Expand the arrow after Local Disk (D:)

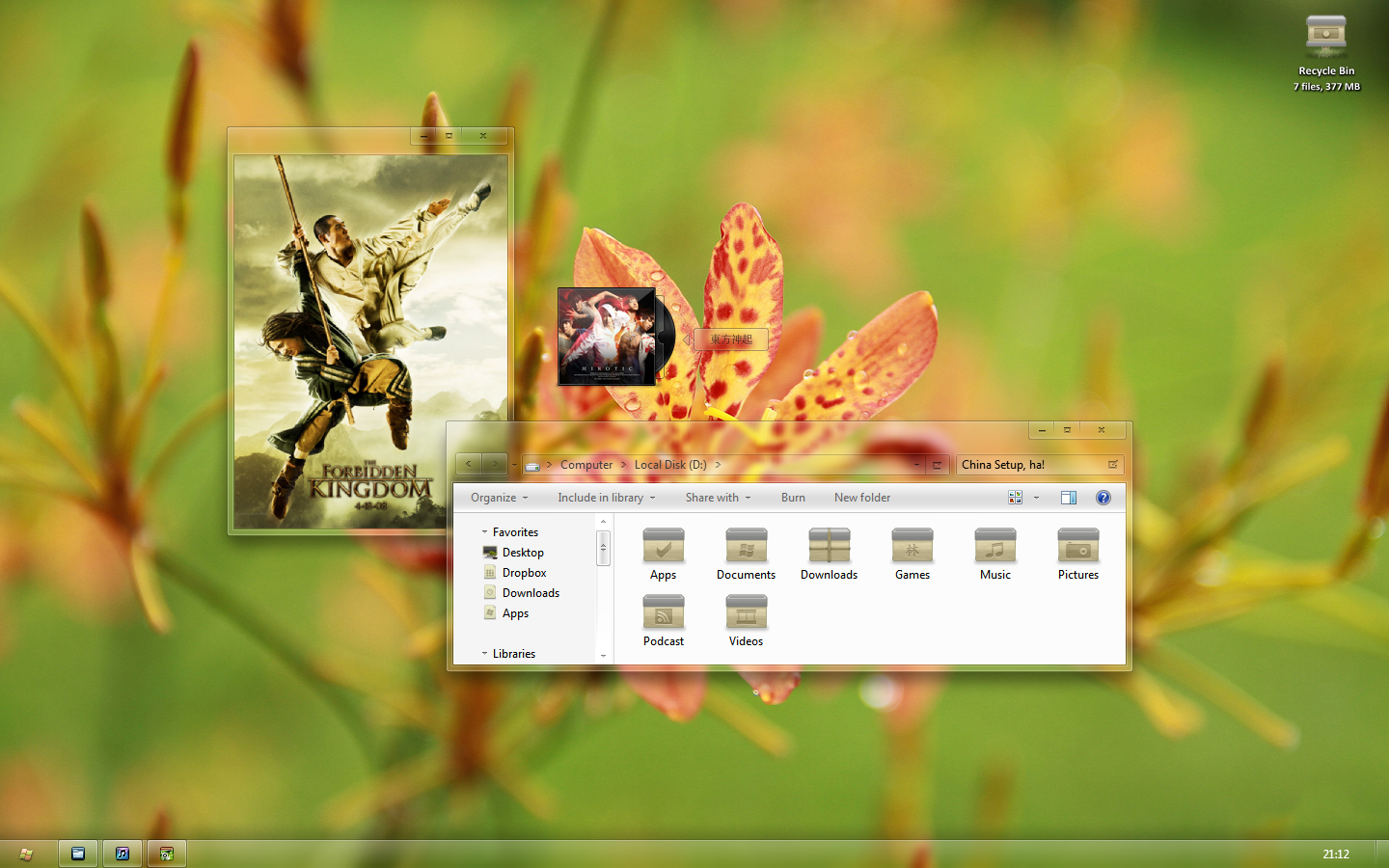point(718,465)
